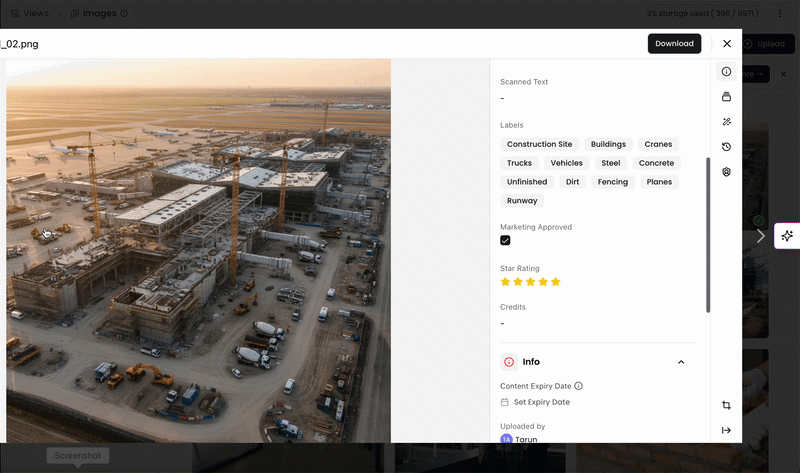
Task: Click the details panel scrollbar
Action: [708, 235]
